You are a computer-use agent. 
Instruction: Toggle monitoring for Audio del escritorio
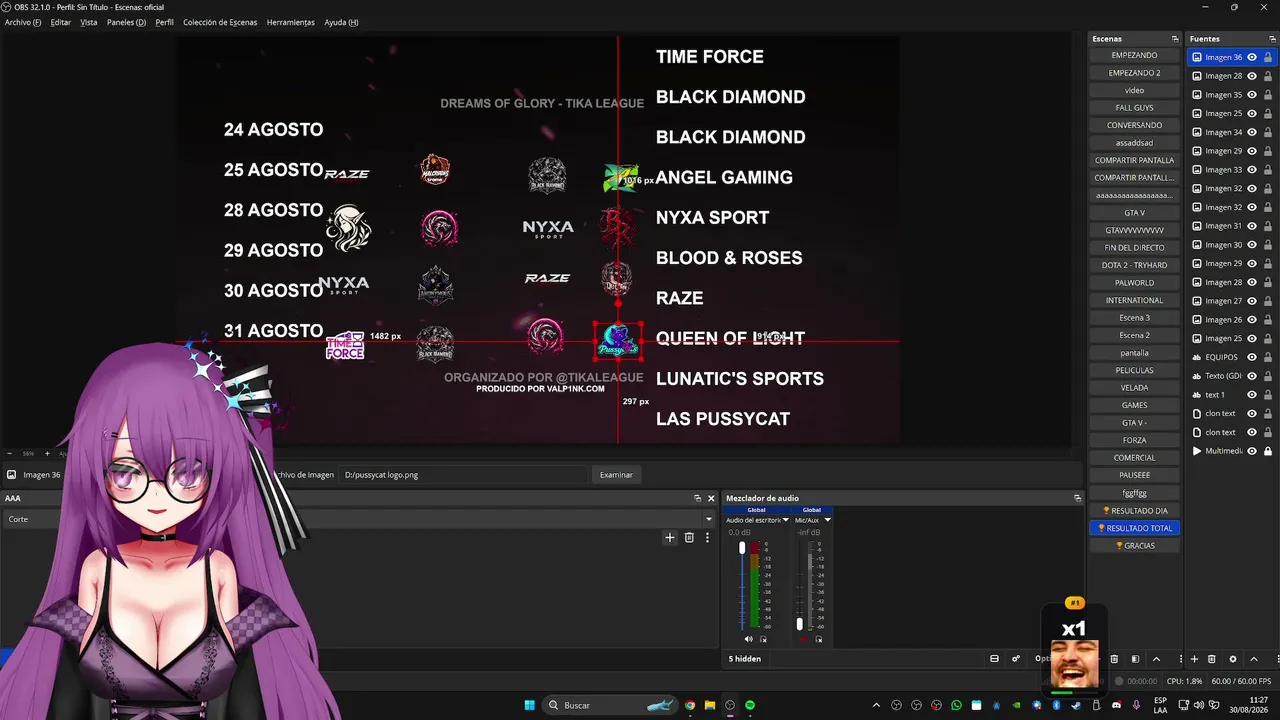(763, 639)
